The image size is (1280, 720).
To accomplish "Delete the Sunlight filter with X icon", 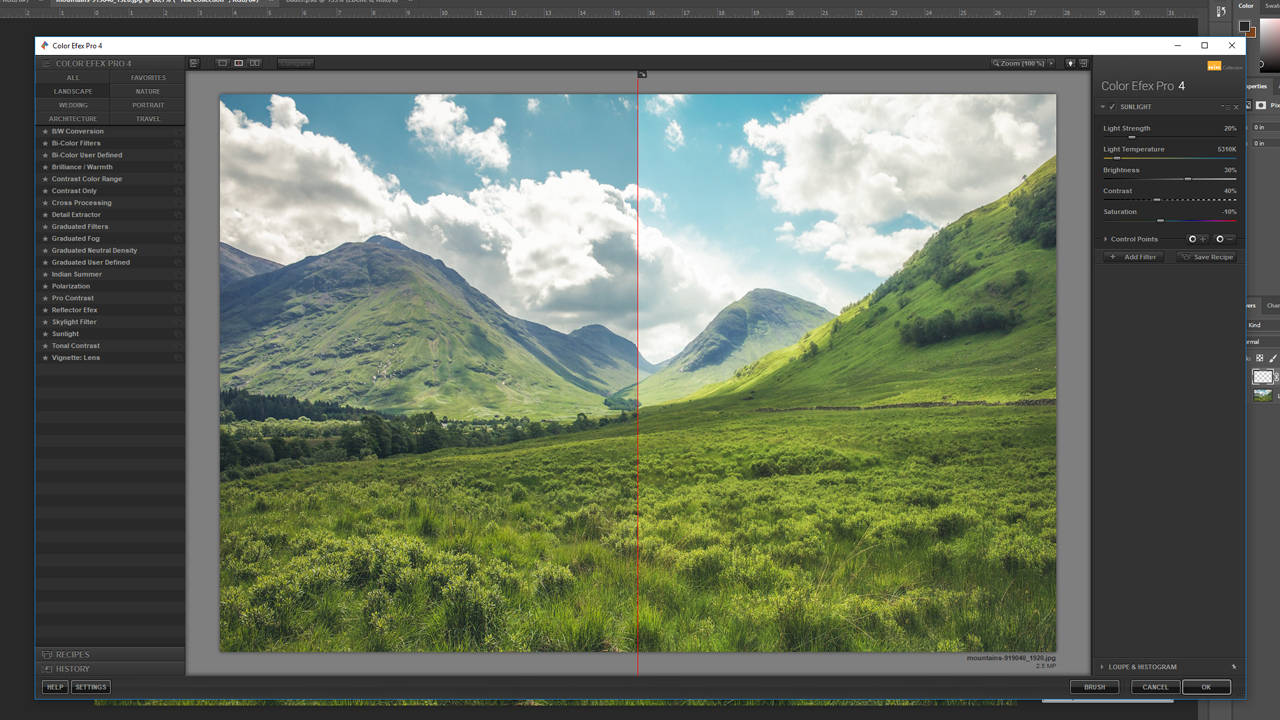I will [1236, 107].
